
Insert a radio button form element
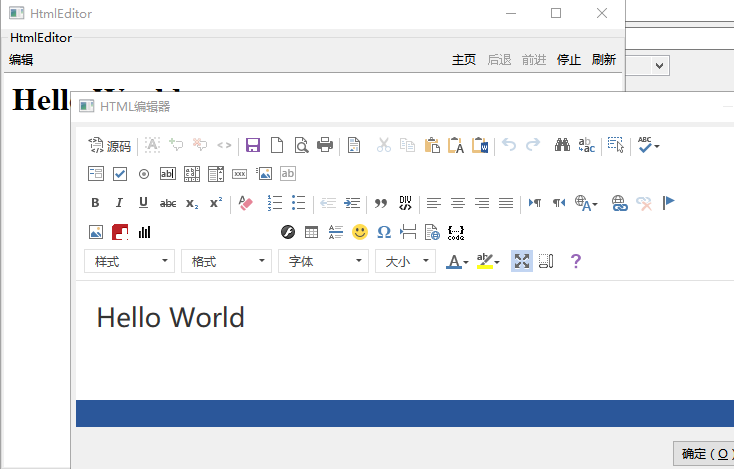click(144, 174)
